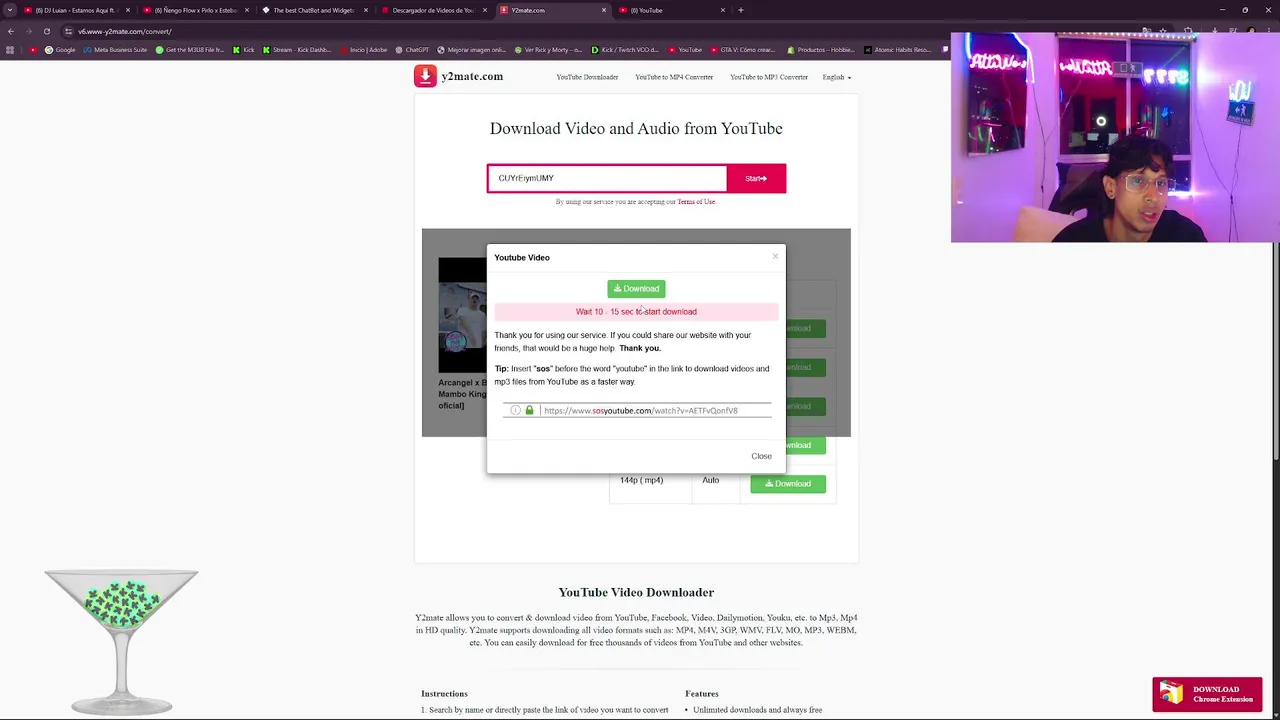Viewport: 1280px width, 720px height.
Task: Click the site info icon in address bar
Action: click(69, 31)
